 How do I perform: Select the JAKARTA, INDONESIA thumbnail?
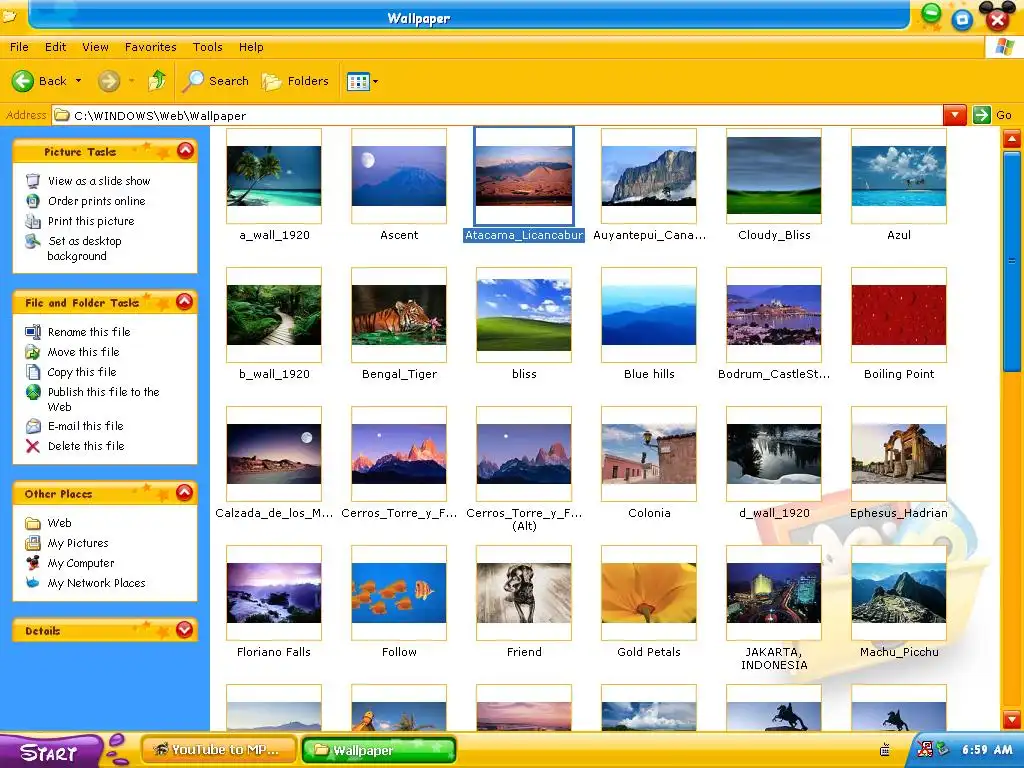pyautogui.click(x=774, y=593)
